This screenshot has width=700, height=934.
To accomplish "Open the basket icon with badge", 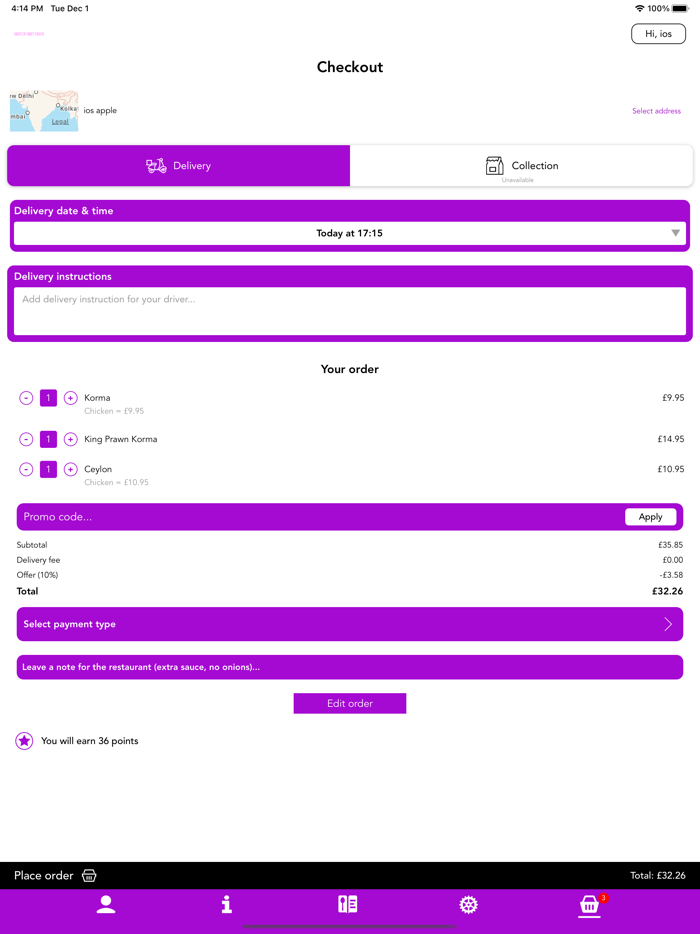I will [590, 905].
